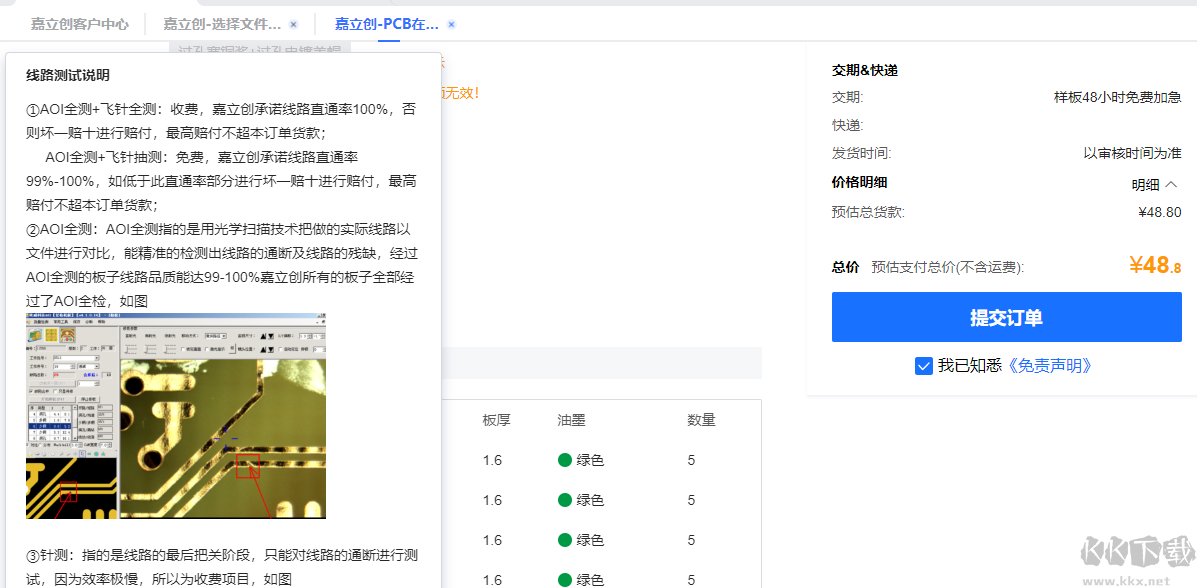Switch to the 嘉立创客户中心 tab

pos(80,22)
